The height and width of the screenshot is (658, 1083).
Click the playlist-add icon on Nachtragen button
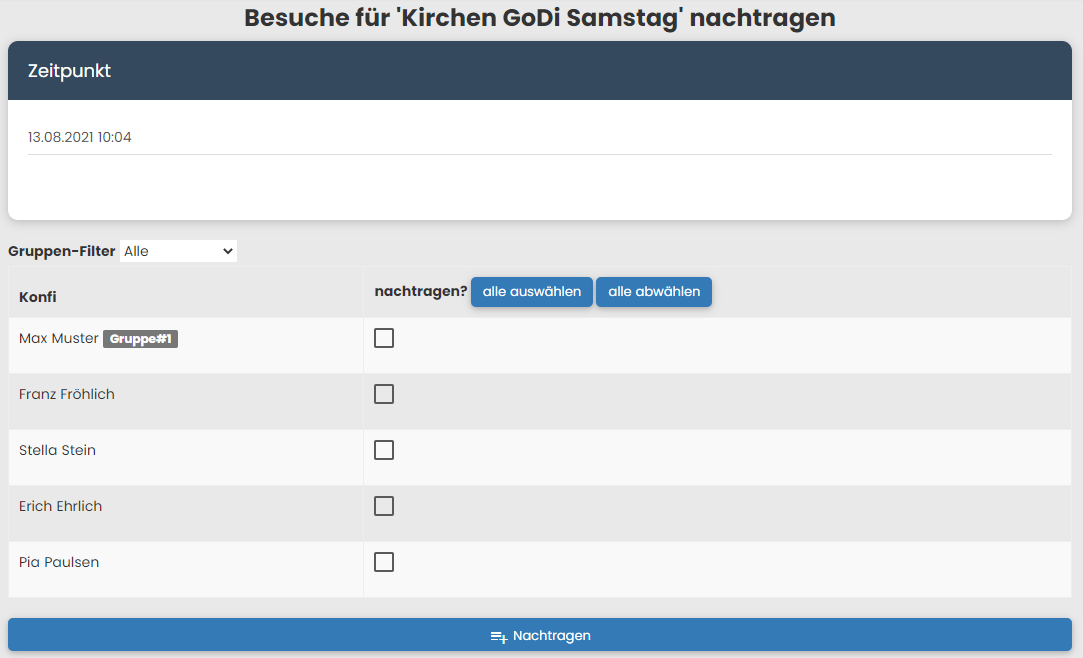[x=499, y=636]
